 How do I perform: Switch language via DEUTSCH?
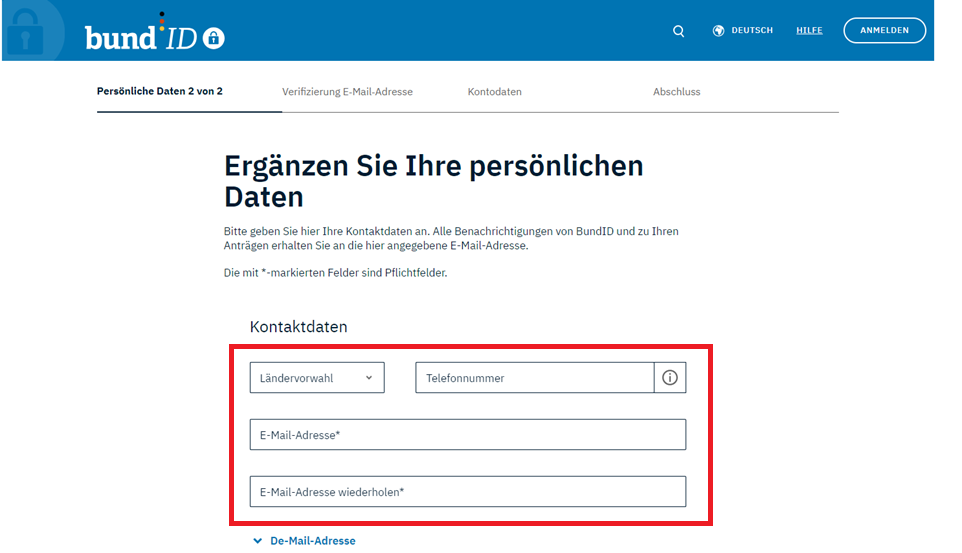point(752,30)
